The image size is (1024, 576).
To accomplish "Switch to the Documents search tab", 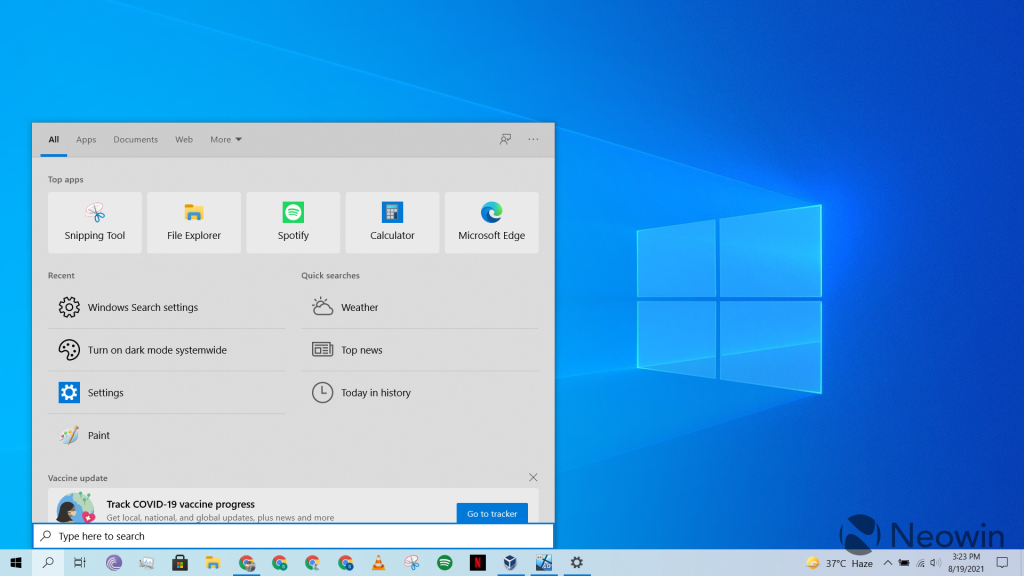I will pos(136,140).
